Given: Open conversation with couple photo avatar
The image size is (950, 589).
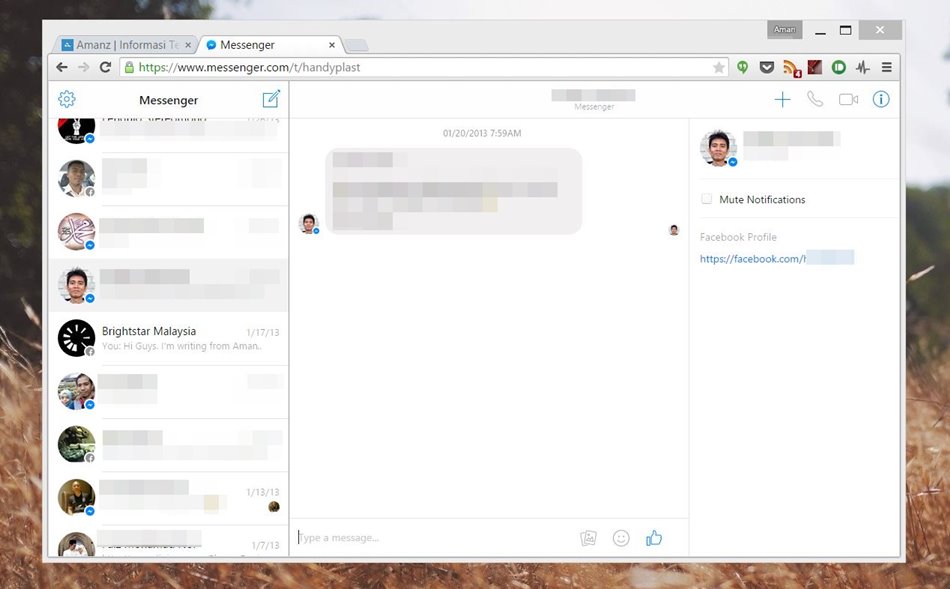Looking at the screenshot, I should click(168, 391).
